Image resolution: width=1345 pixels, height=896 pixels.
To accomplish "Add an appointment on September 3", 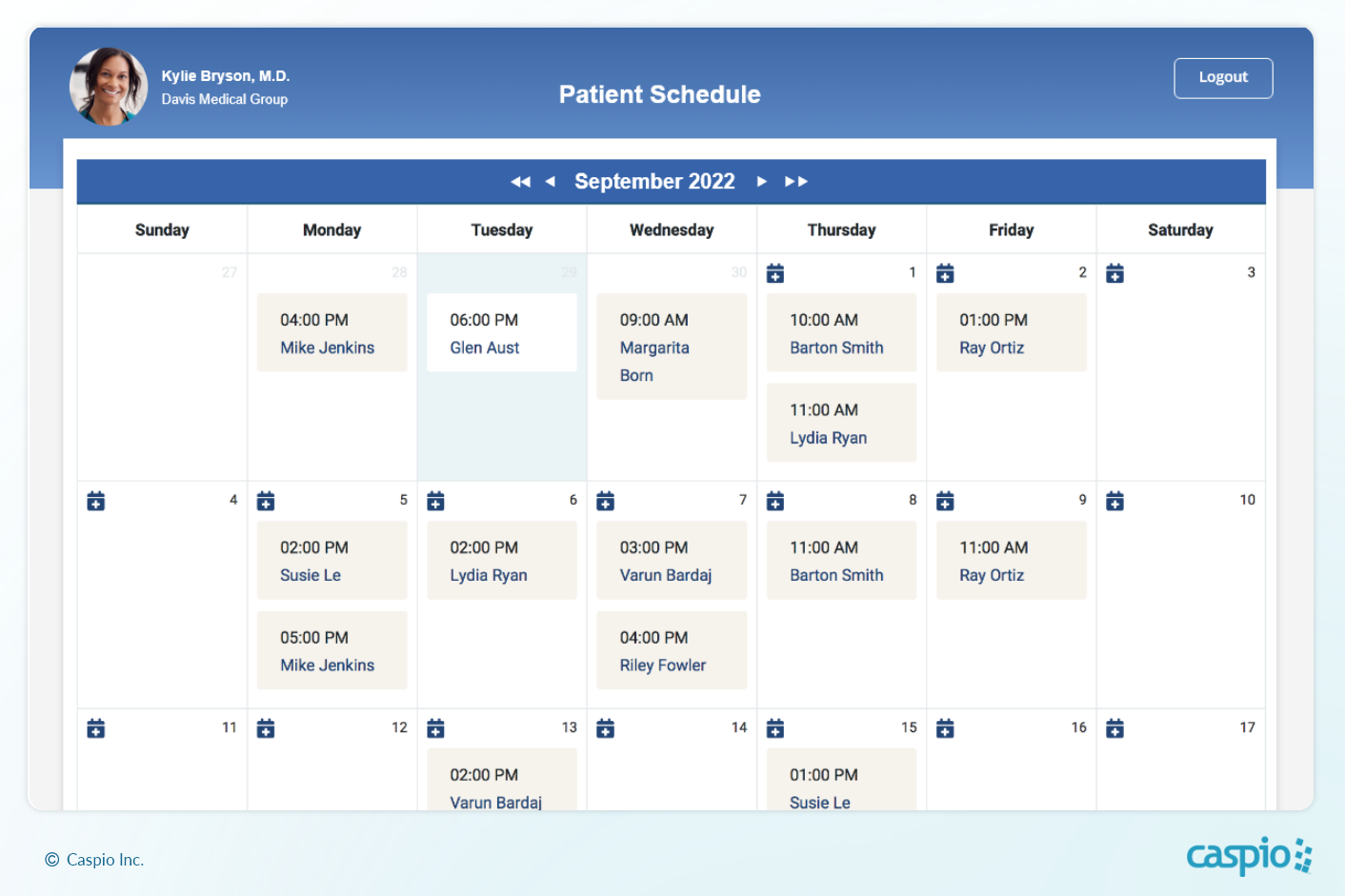I will pos(1114,274).
